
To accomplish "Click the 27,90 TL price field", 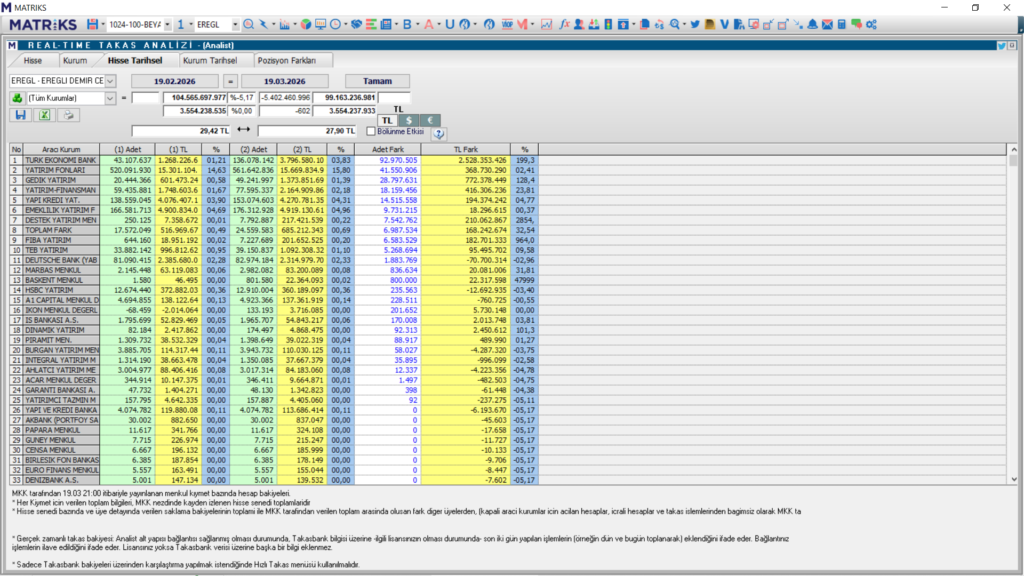I will [x=307, y=131].
